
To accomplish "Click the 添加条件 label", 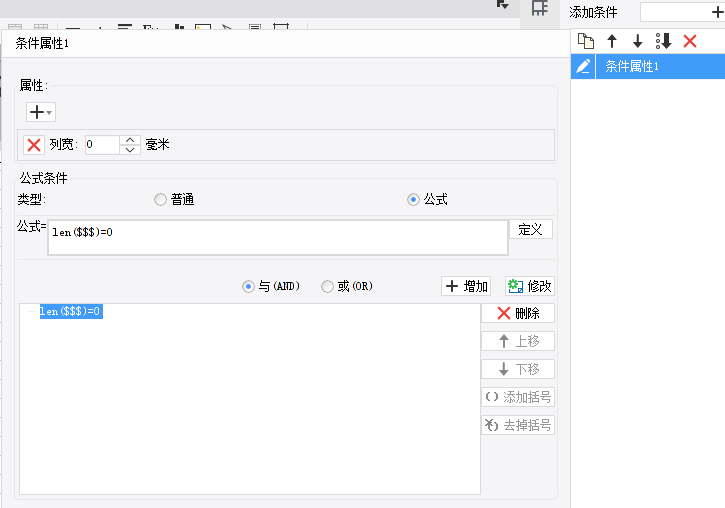I will coord(593,12).
